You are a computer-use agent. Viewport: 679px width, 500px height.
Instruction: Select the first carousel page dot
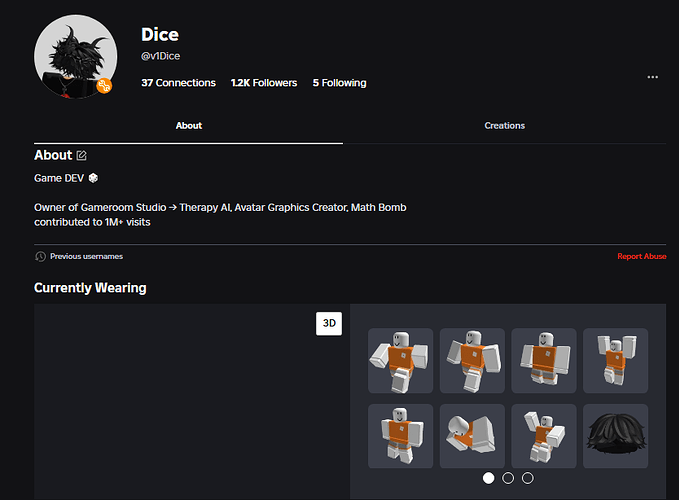pos(488,478)
